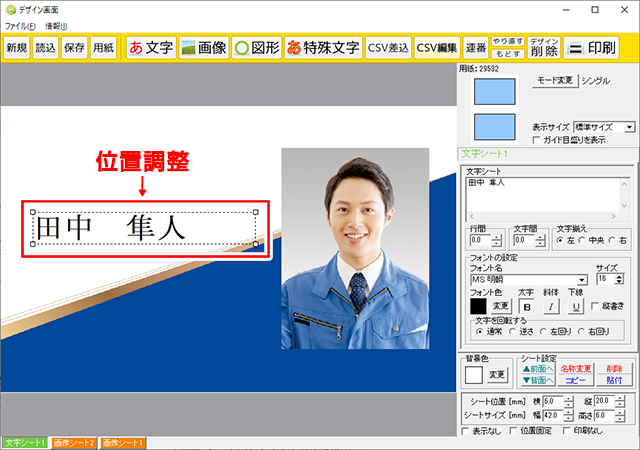640x450 pixels.
Task: Click the black font color swatch
Action: [x=479, y=305]
